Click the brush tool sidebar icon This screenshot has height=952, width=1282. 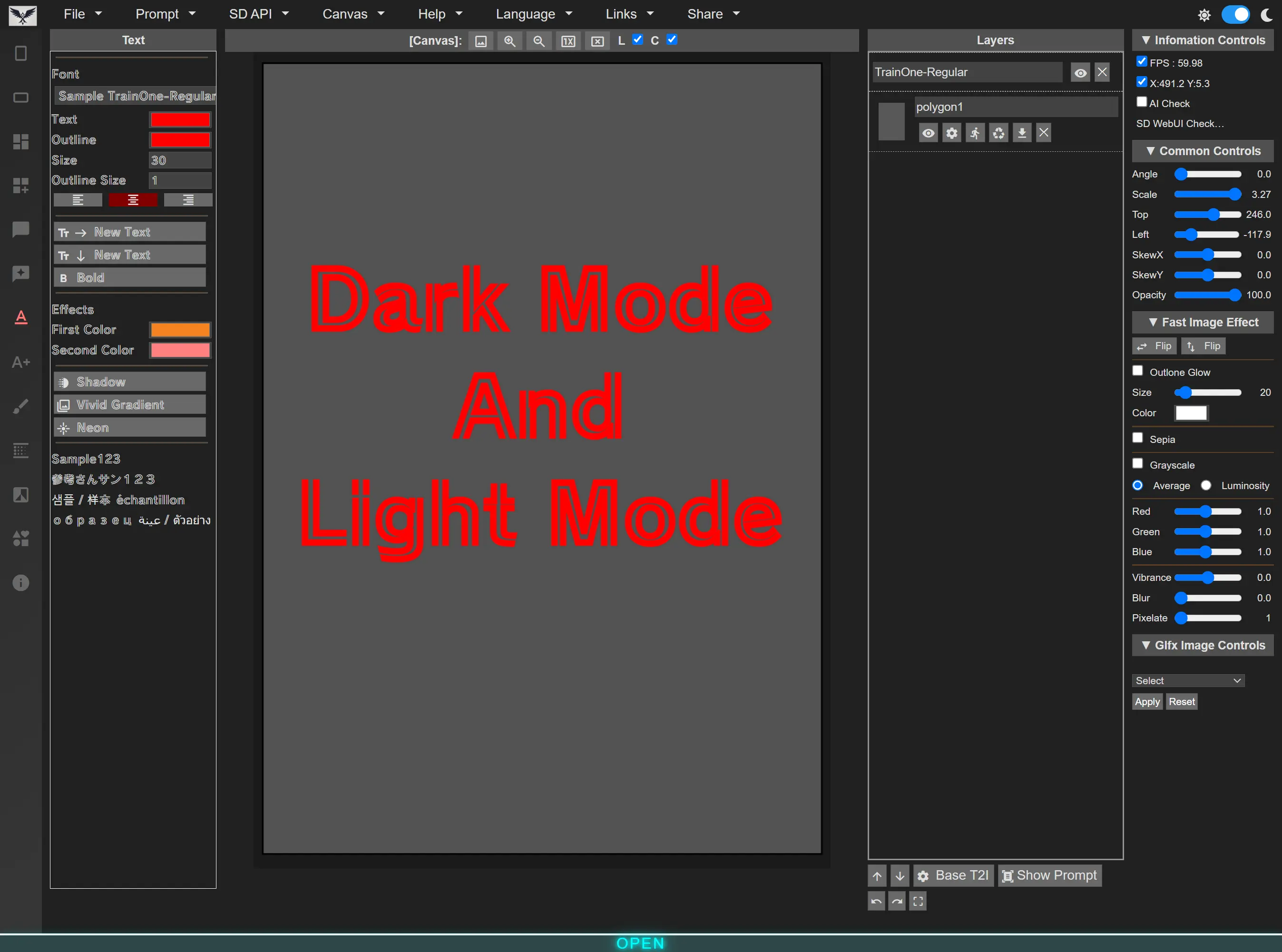(21, 406)
